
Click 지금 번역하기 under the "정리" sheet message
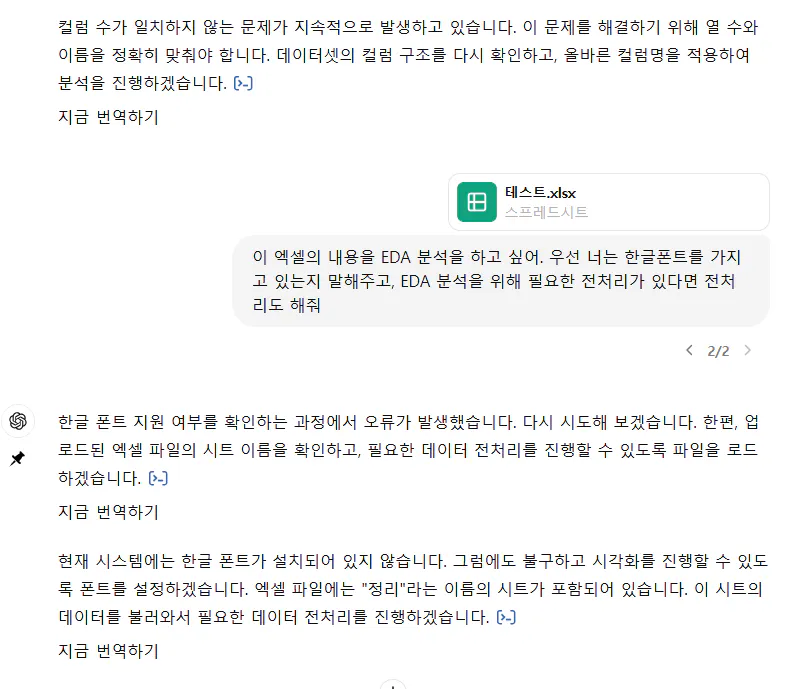coord(108,651)
